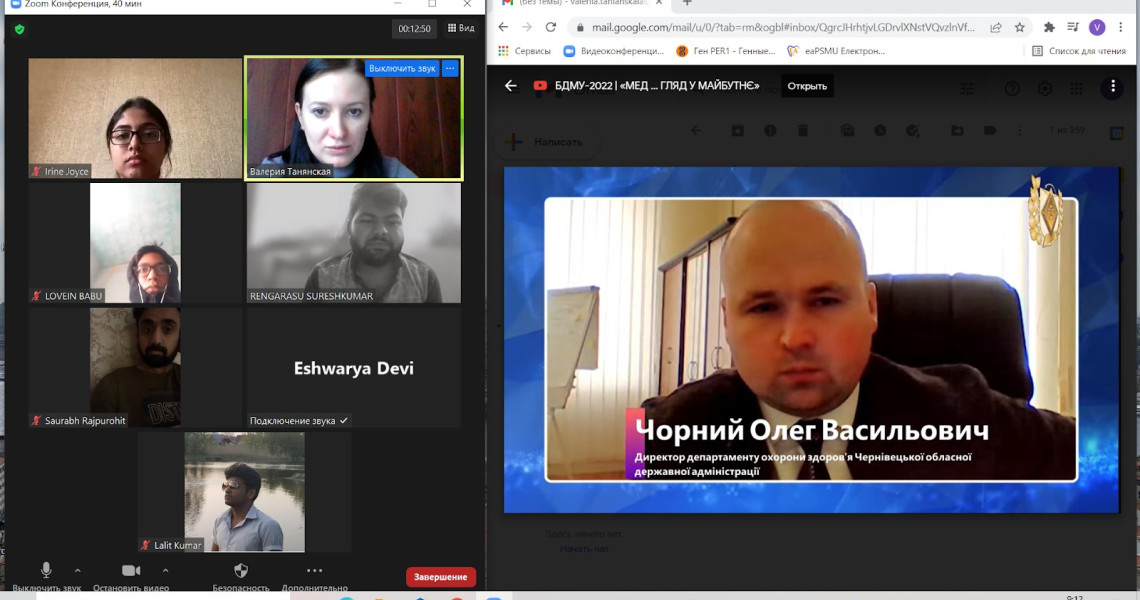Click Gmail labels tag icon
Image resolution: width=1140 pixels, height=600 pixels.
[x=990, y=130]
